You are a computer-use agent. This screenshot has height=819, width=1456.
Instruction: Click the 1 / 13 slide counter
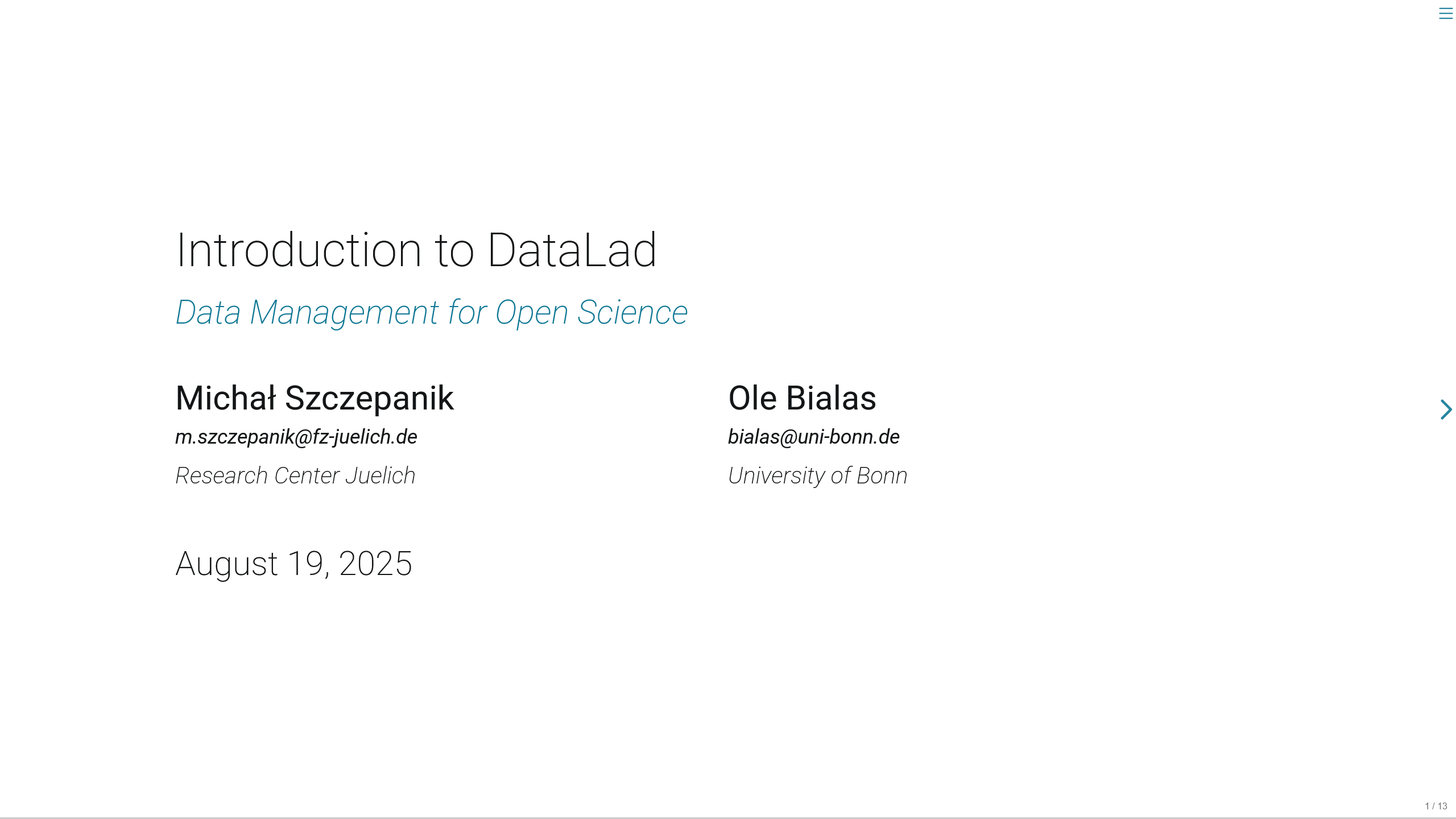(1436, 806)
